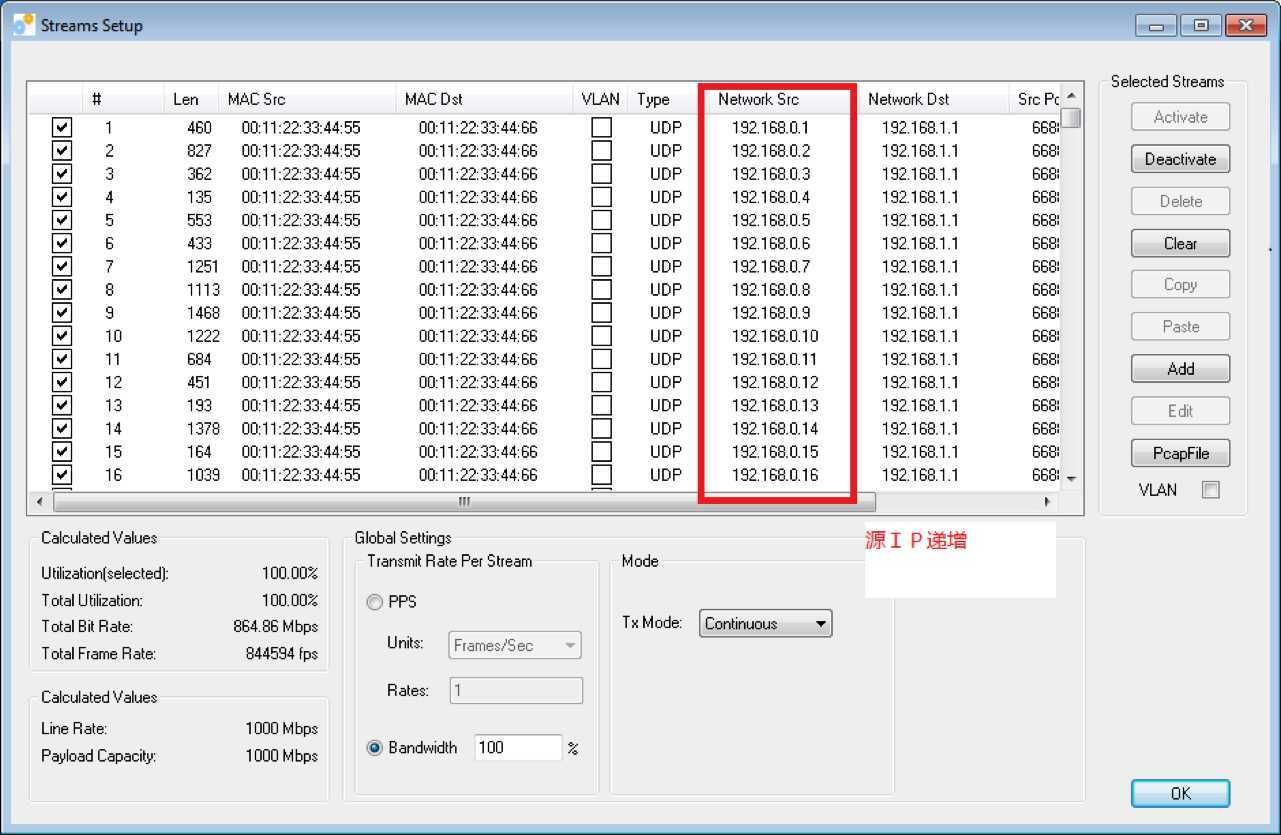Click the MAC Dst column header
This screenshot has height=835, width=1281.
click(485, 99)
